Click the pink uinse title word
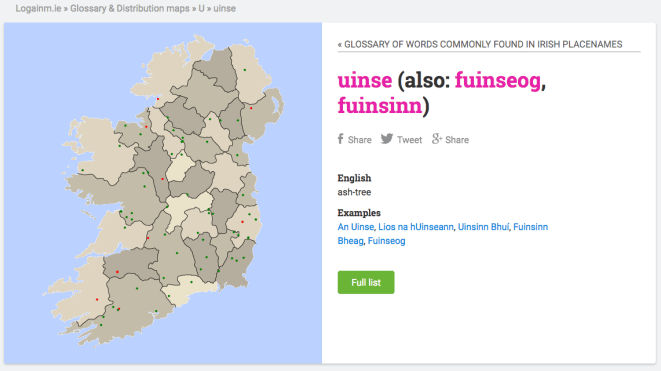Screen dimensions: 661x371 [x=365, y=80]
